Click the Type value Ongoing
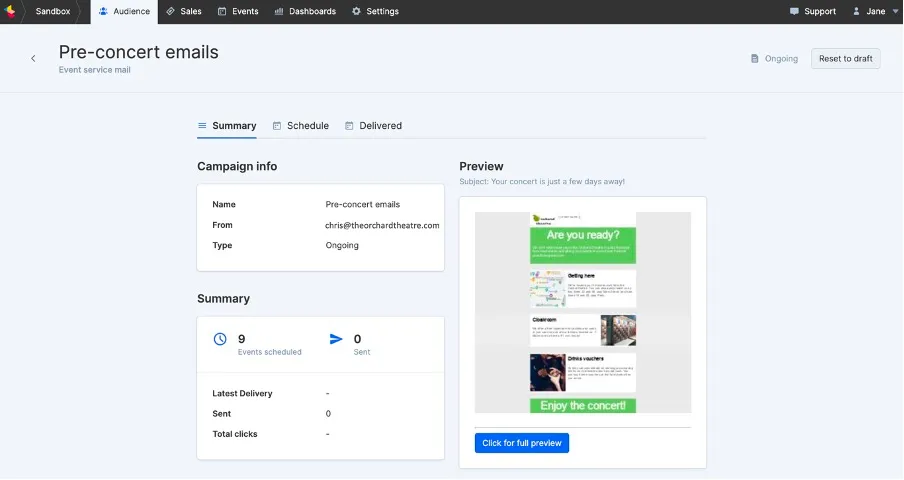Image resolution: width=904 pixels, height=480 pixels. (342, 245)
